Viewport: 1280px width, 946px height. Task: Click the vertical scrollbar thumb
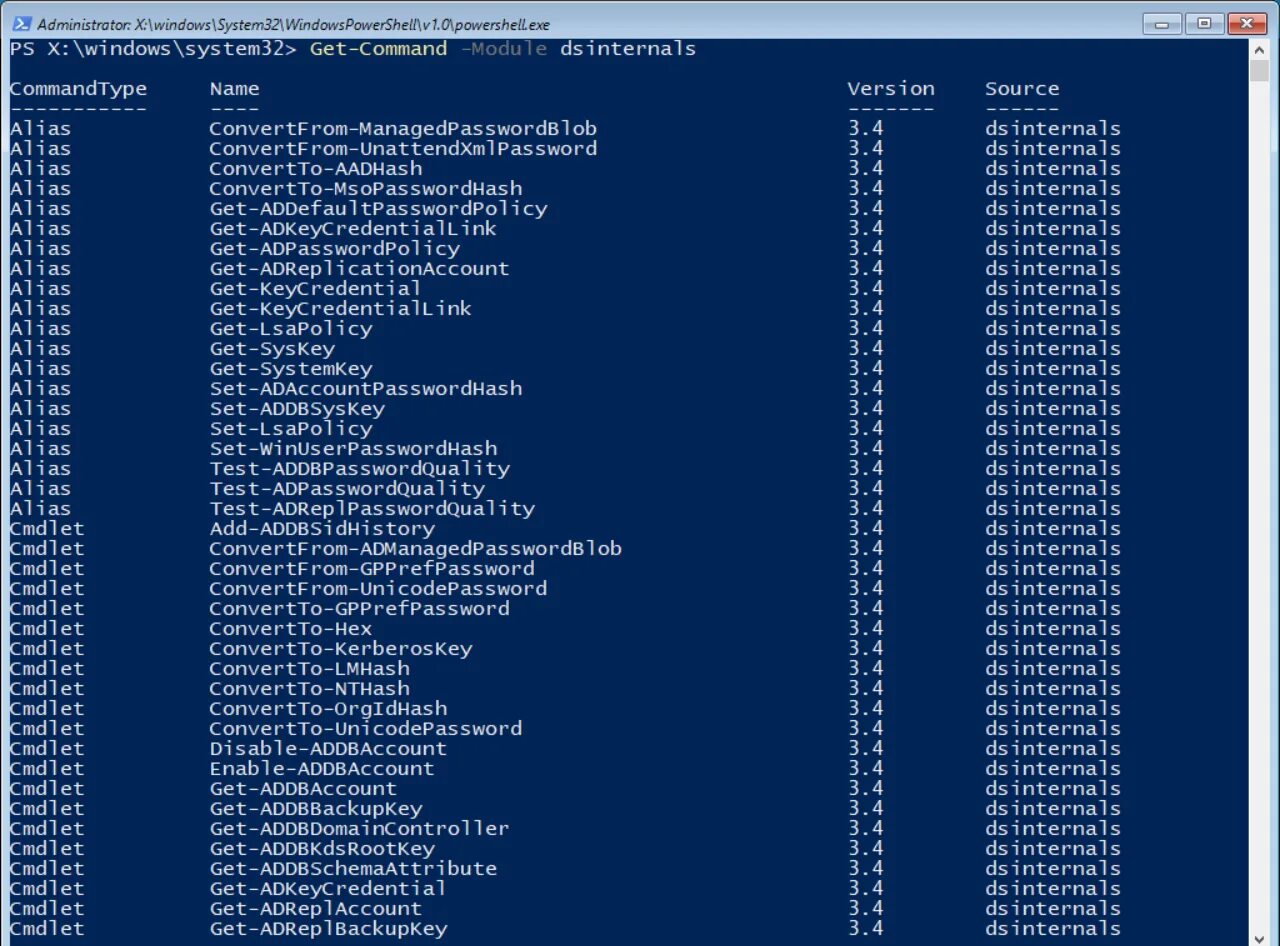pyautogui.click(x=1259, y=71)
